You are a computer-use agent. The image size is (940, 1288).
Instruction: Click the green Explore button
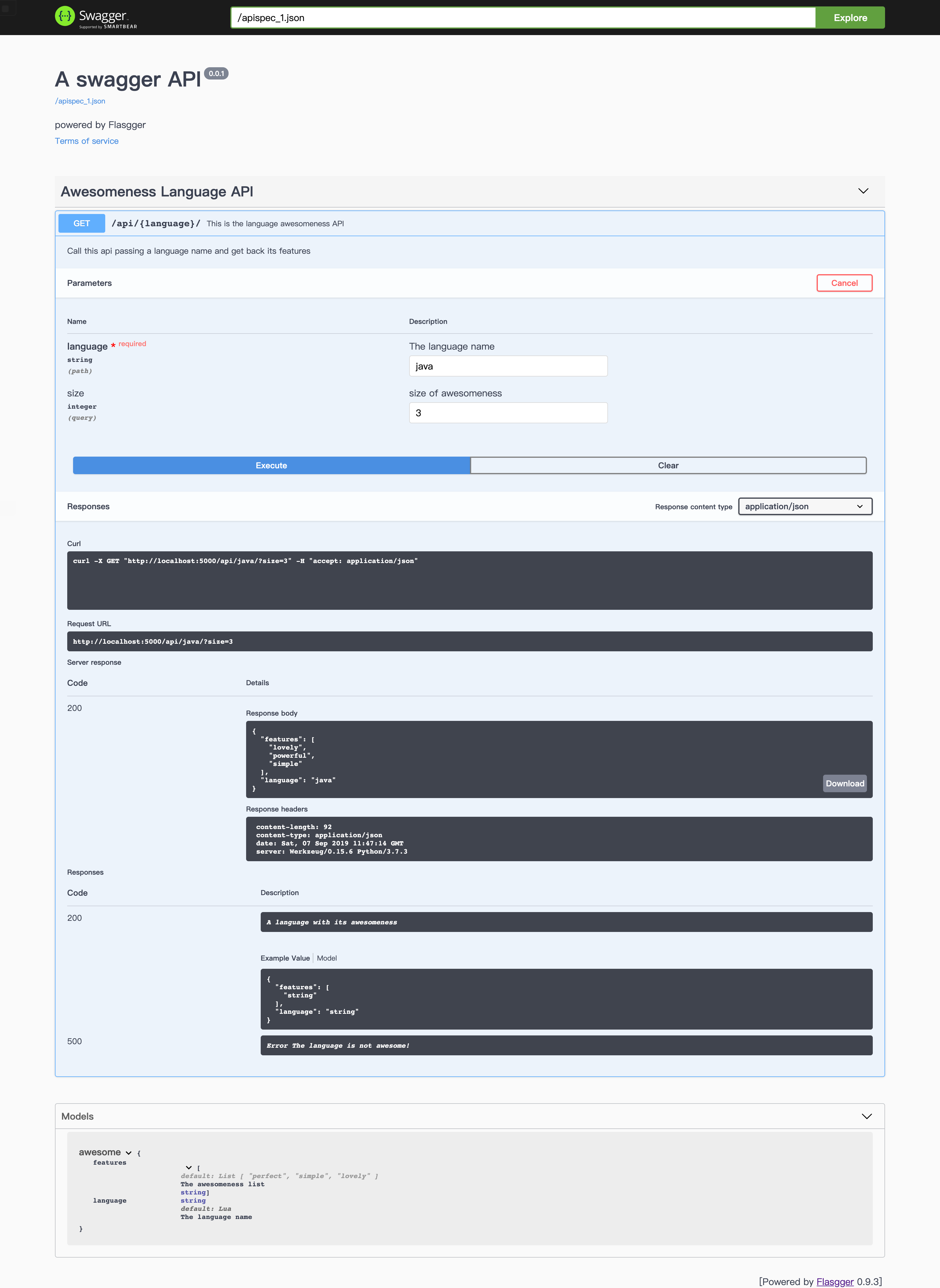[x=849, y=18]
